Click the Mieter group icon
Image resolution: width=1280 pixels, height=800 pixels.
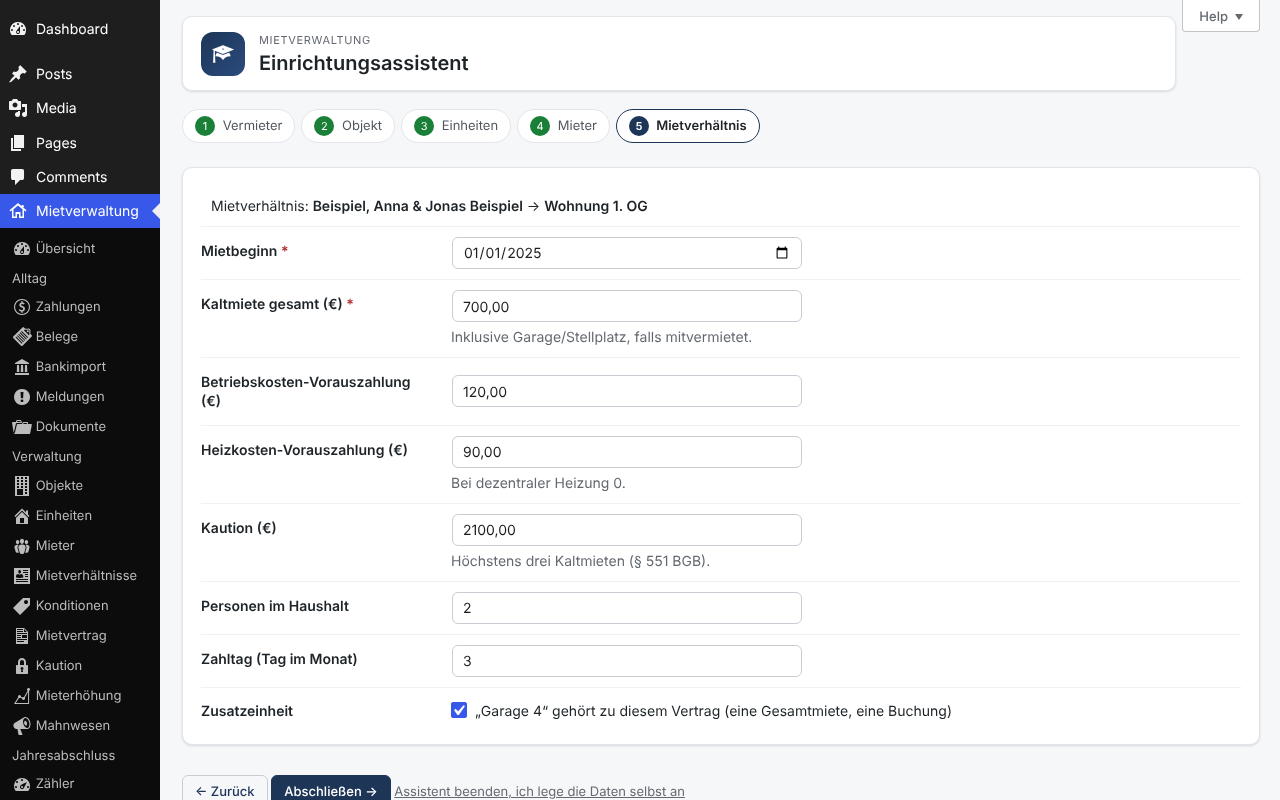(22, 546)
